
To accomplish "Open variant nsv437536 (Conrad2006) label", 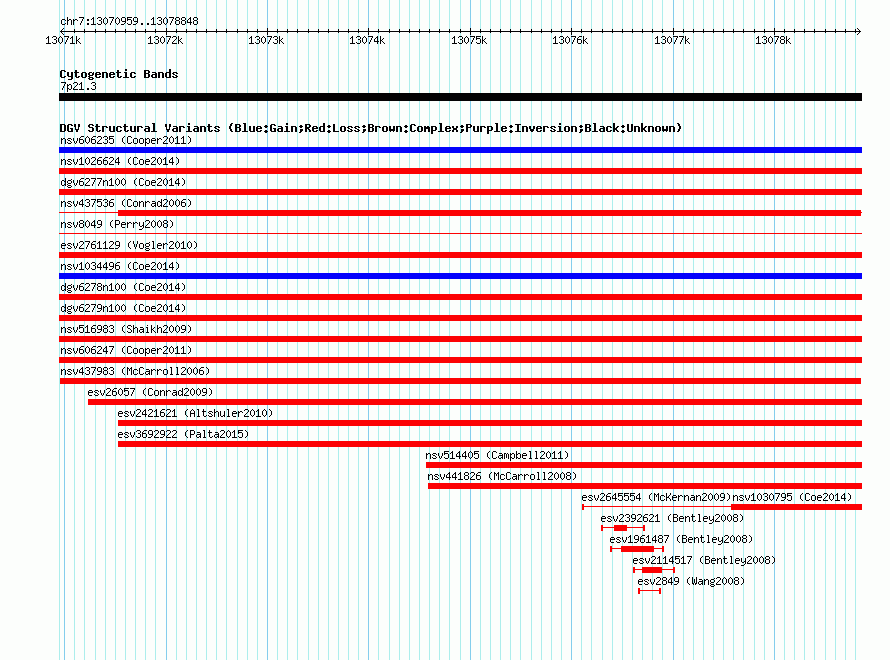I will click(x=126, y=203).
